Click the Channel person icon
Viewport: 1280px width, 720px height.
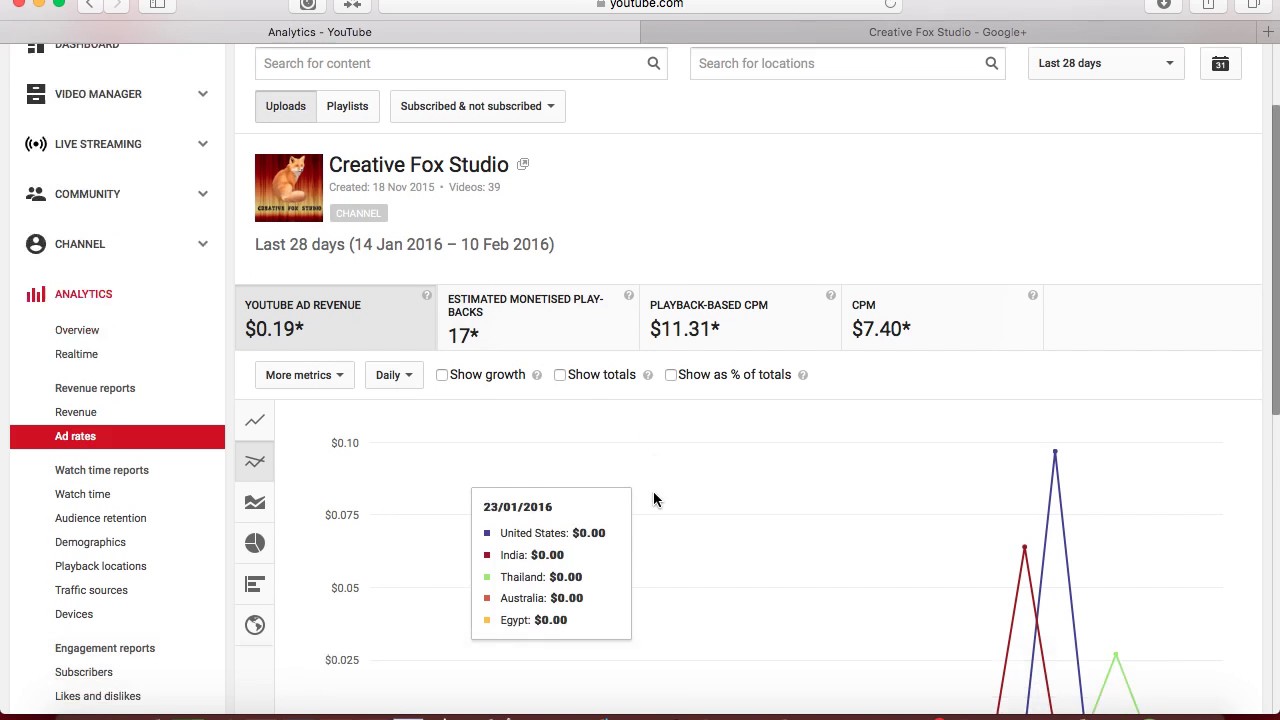[36, 244]
